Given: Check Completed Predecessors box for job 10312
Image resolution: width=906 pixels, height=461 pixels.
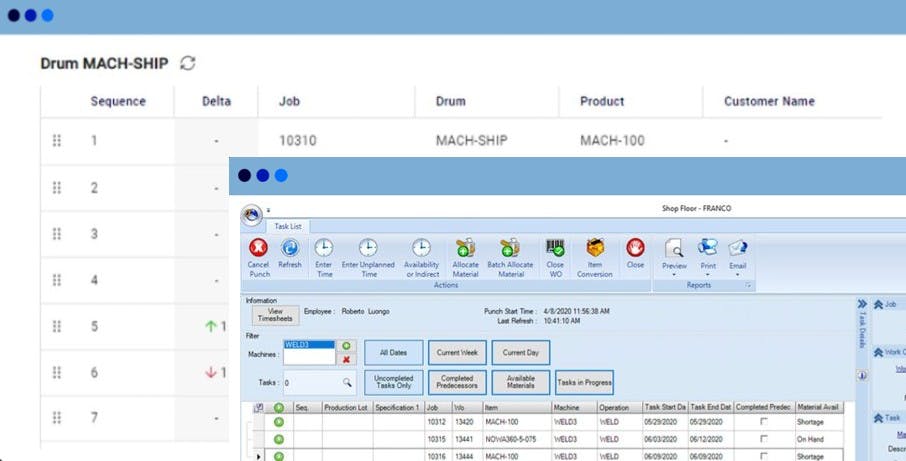Looking at the screenshot, I should (x=764, y=422).
